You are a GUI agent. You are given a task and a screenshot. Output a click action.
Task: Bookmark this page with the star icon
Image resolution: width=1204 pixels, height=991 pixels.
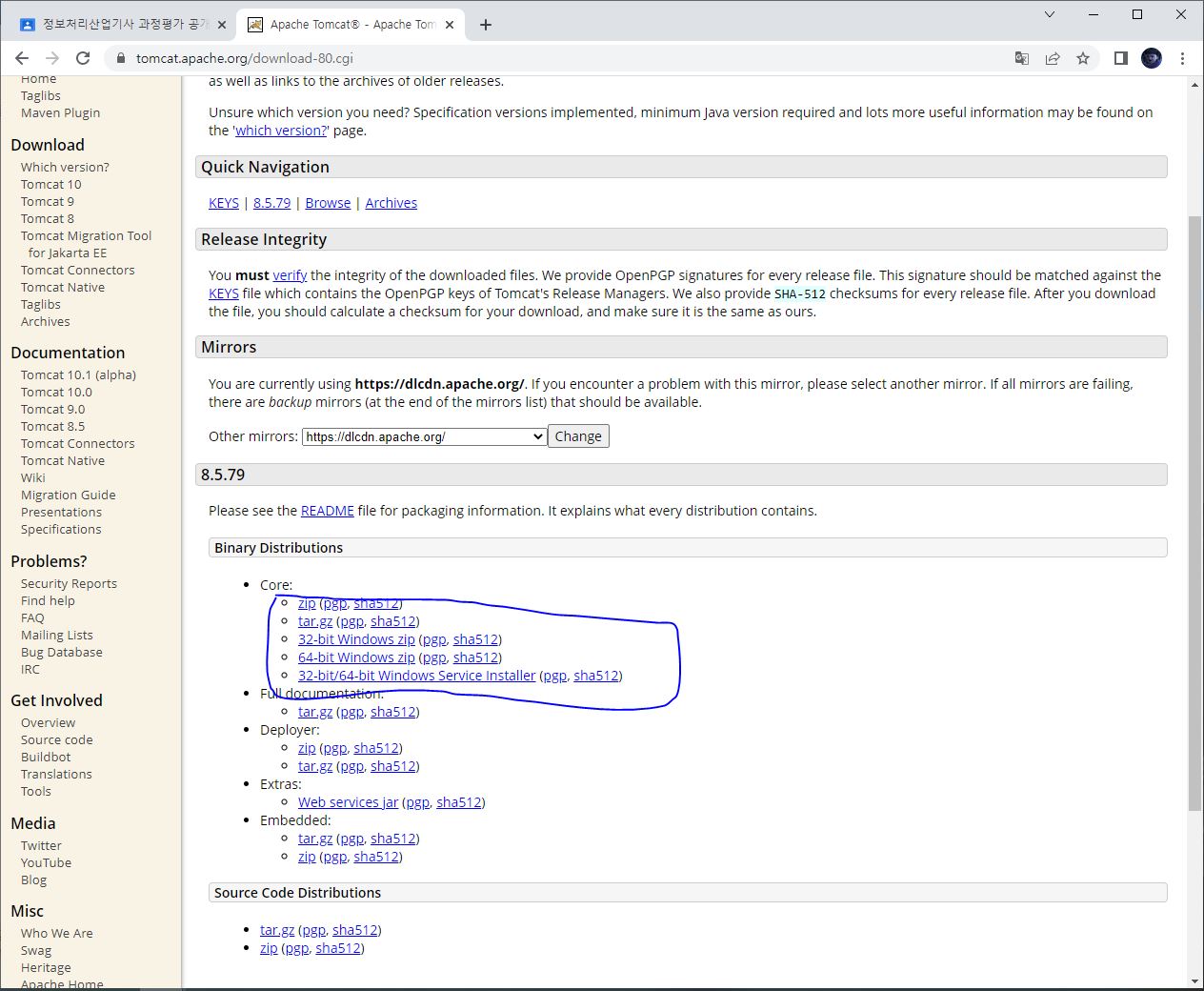point(1082,57)
